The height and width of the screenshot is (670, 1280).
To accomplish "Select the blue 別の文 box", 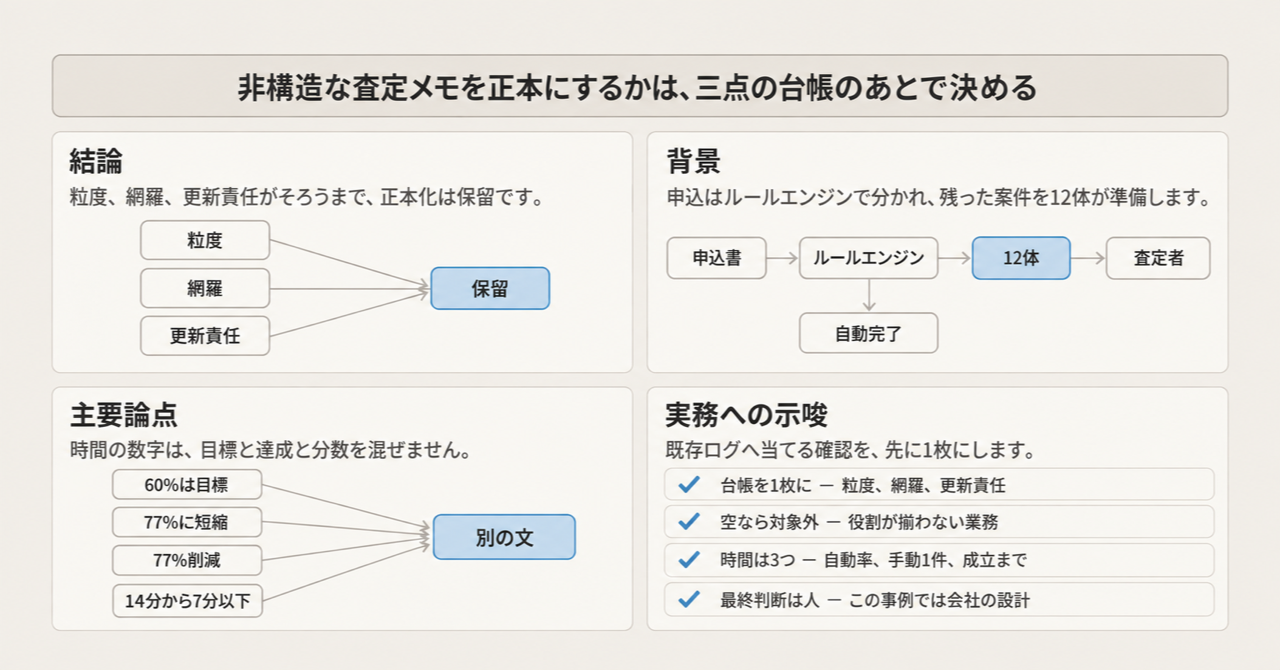I will [x=504, y=537].
